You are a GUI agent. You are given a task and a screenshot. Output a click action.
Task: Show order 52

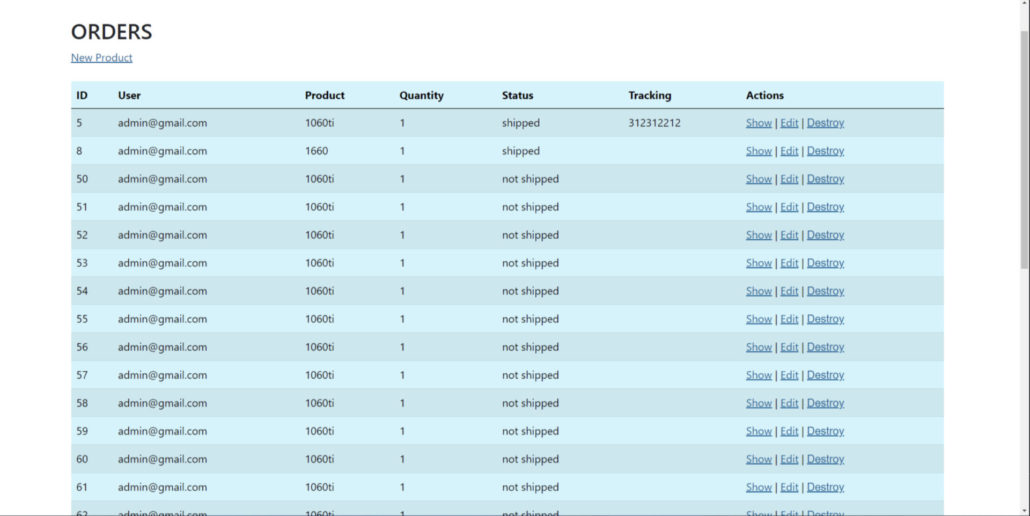coord(759,235)
